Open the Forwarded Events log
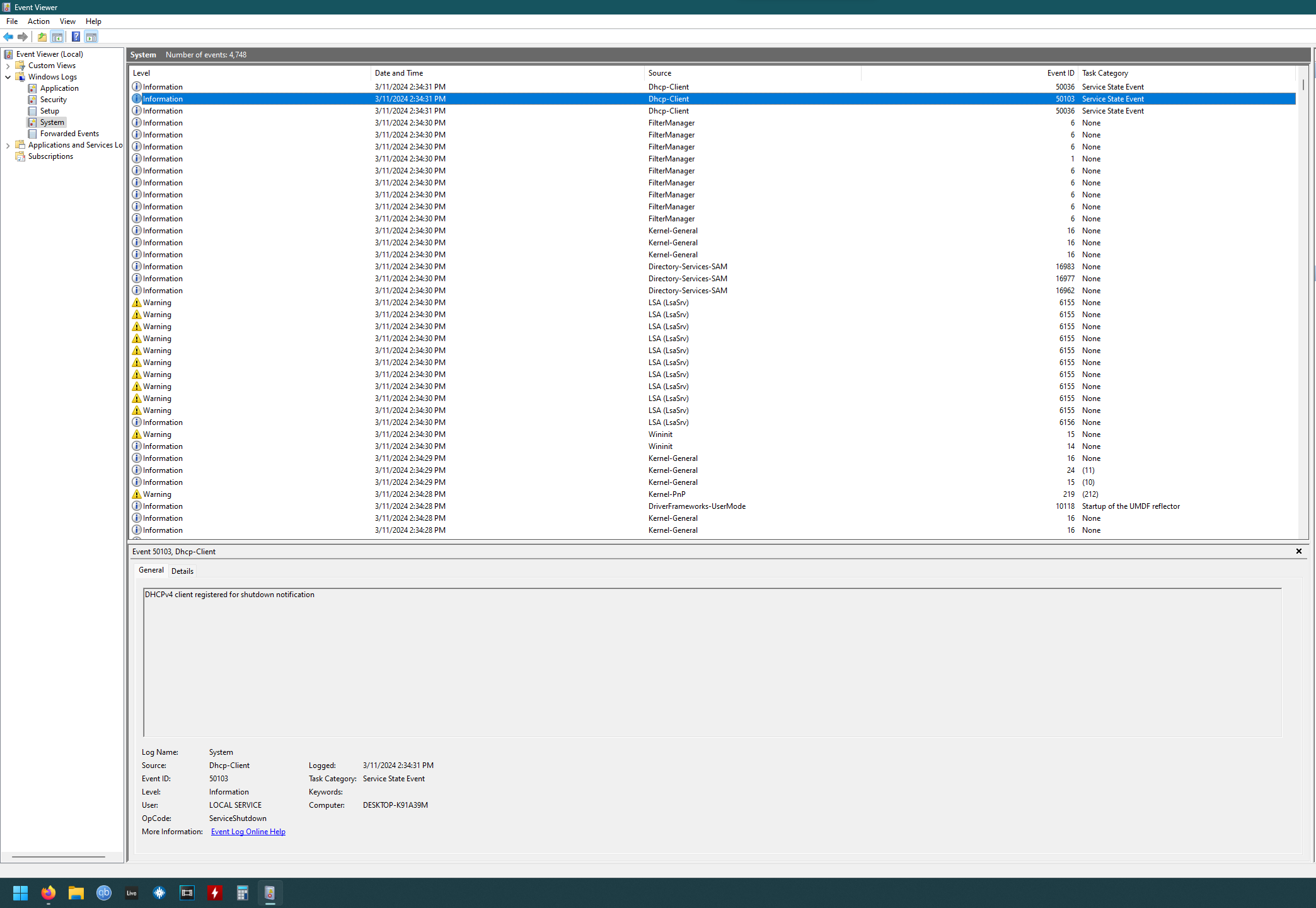The width and height of the screenshot is (1316, 908). (69, 134)
